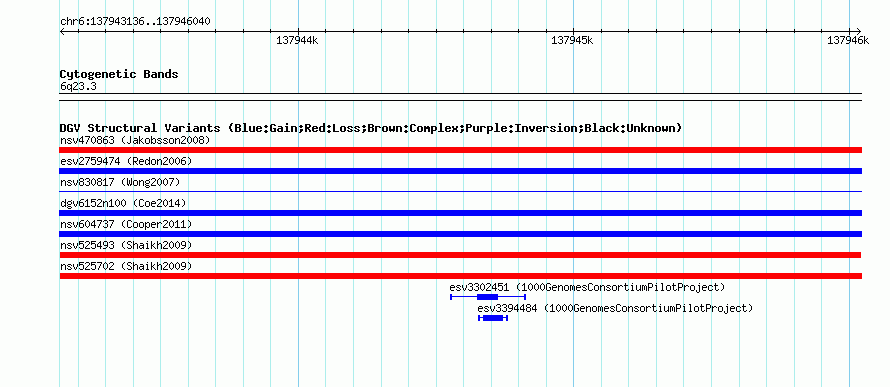Click the red nsv470863 Jakobsson2008 loss bar

[460, 150]
